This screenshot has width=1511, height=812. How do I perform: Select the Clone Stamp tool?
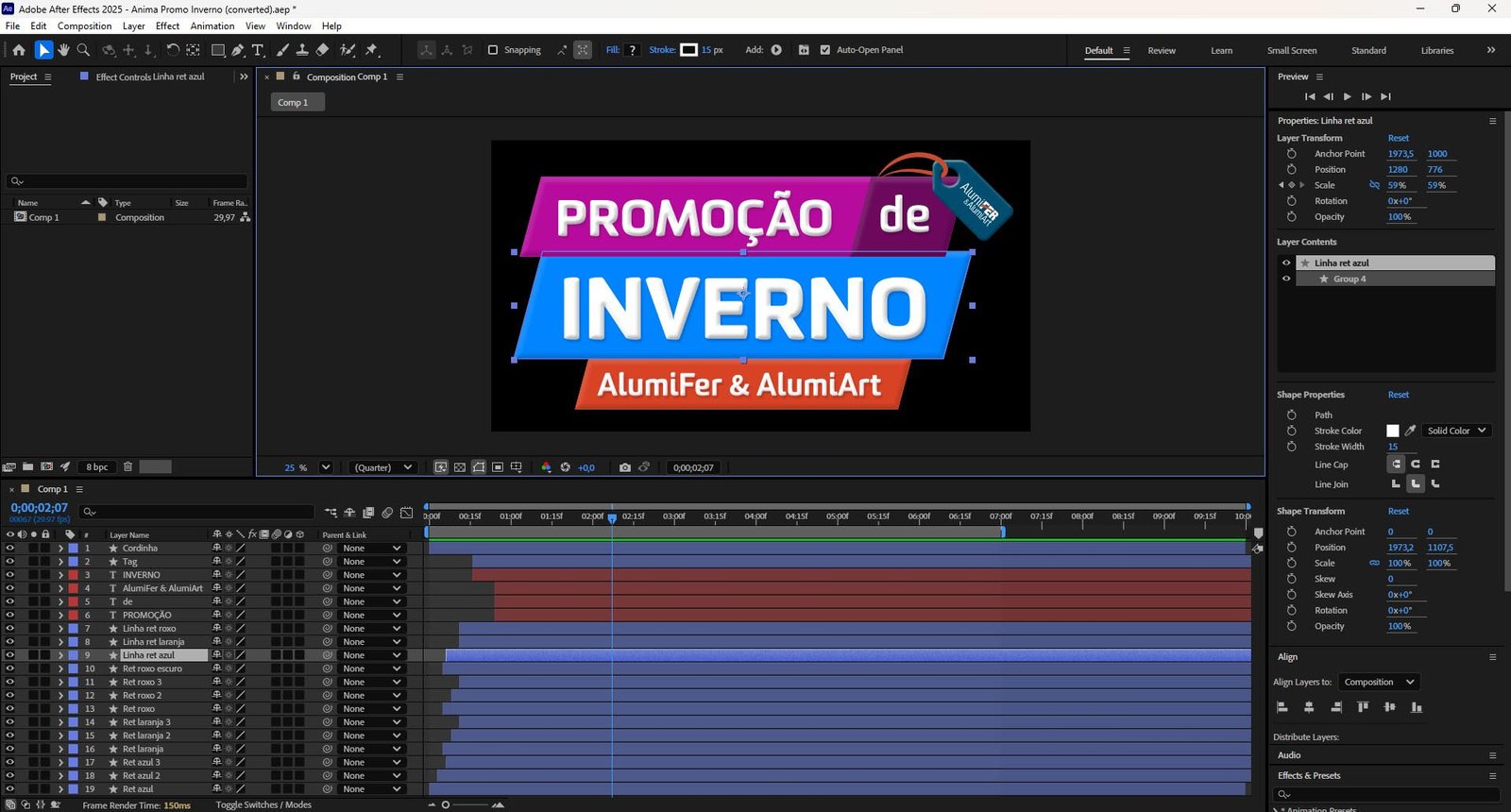[x=302, y=50]
